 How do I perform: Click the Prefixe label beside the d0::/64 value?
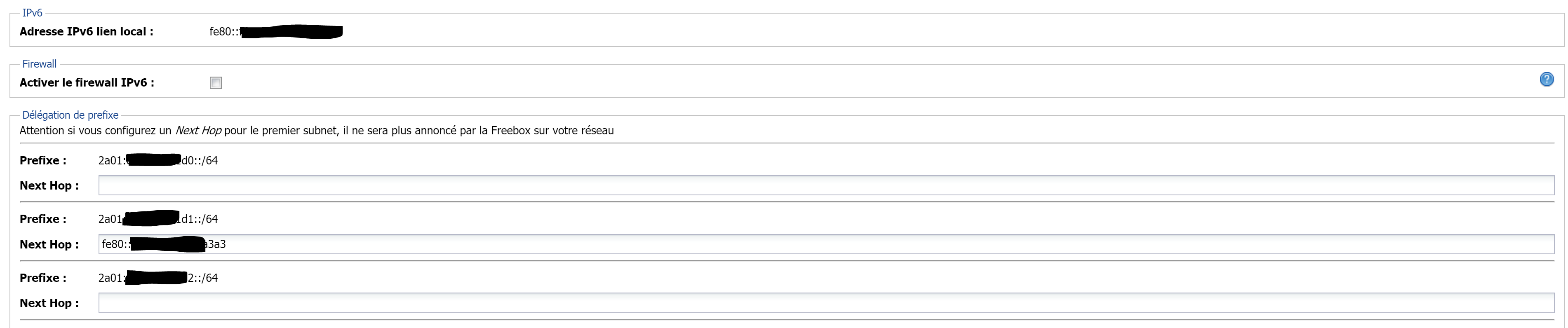(x=42, y=161)
